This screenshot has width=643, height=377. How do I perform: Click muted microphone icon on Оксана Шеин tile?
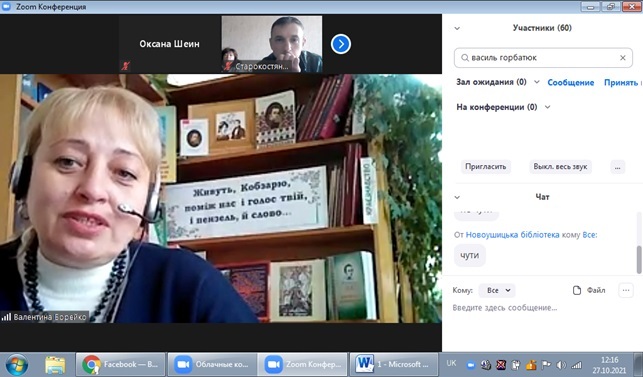point(125,66)
